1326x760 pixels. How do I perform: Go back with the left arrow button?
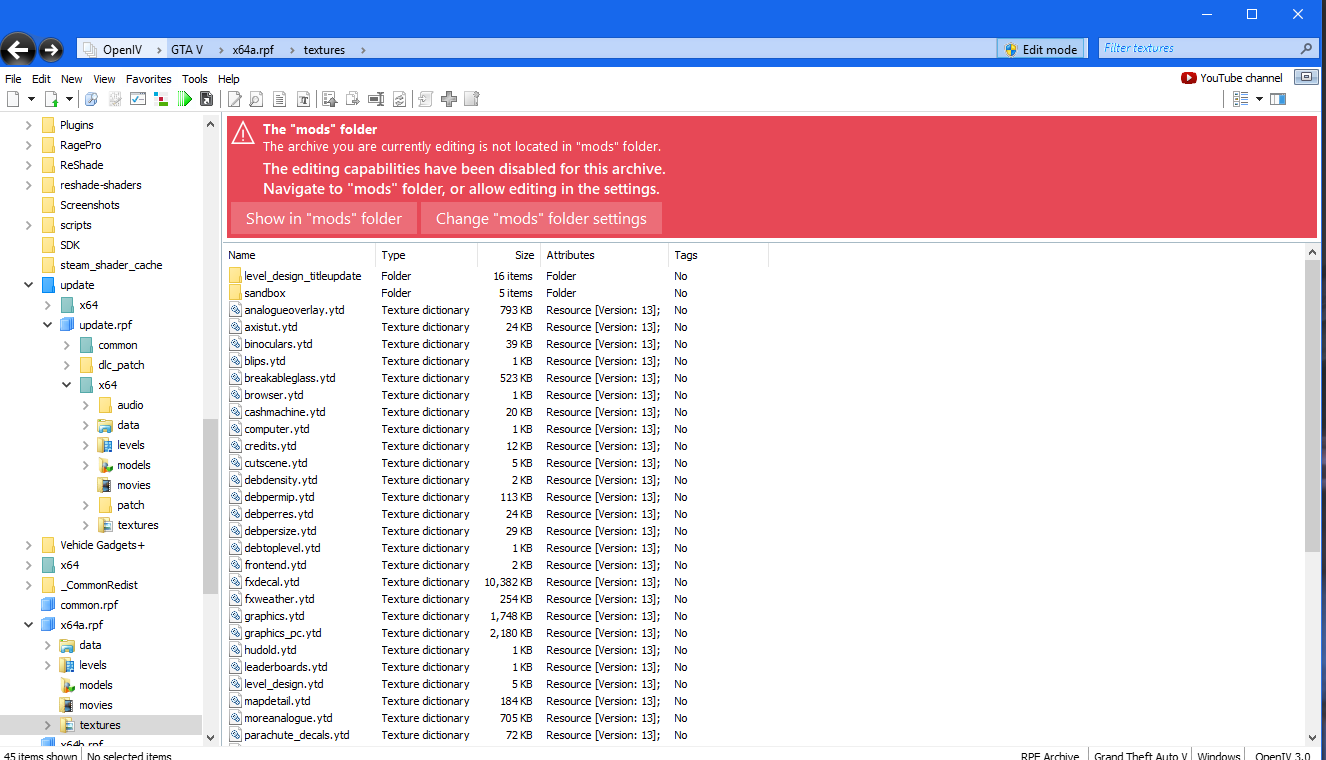[18, 49]
